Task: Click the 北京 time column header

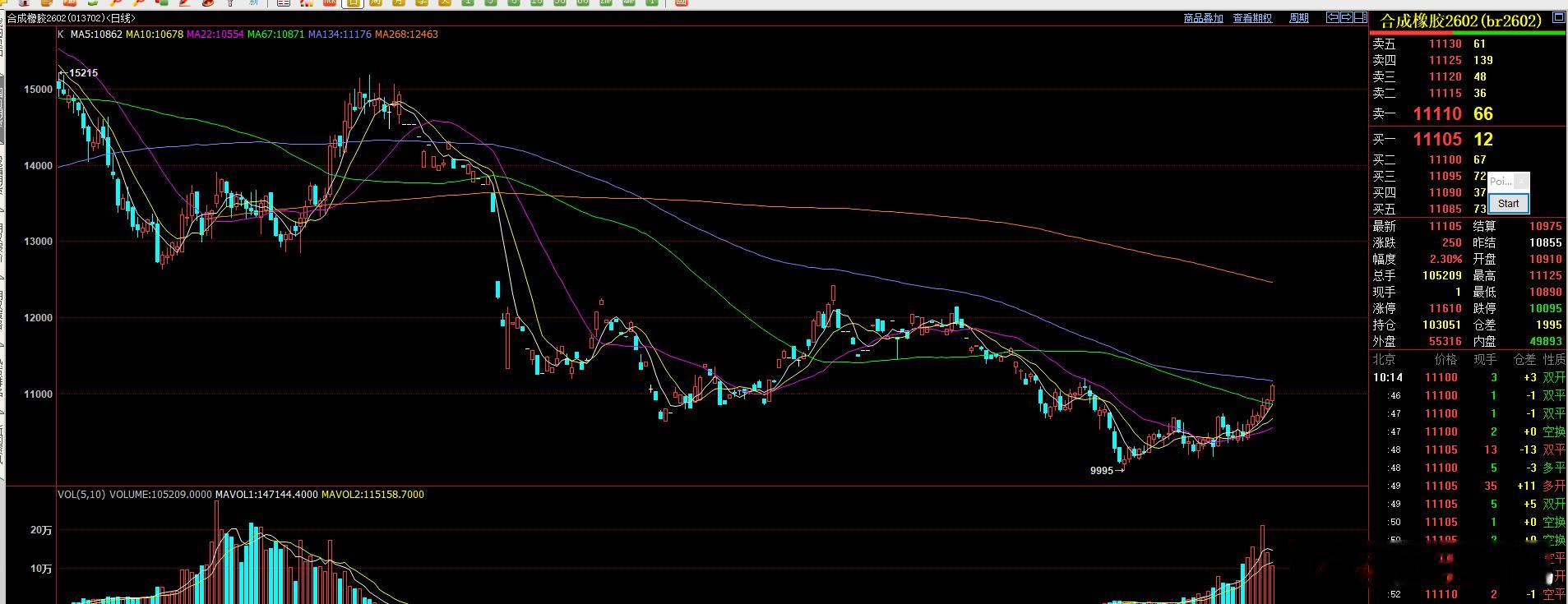Action: pos(1384,360)
